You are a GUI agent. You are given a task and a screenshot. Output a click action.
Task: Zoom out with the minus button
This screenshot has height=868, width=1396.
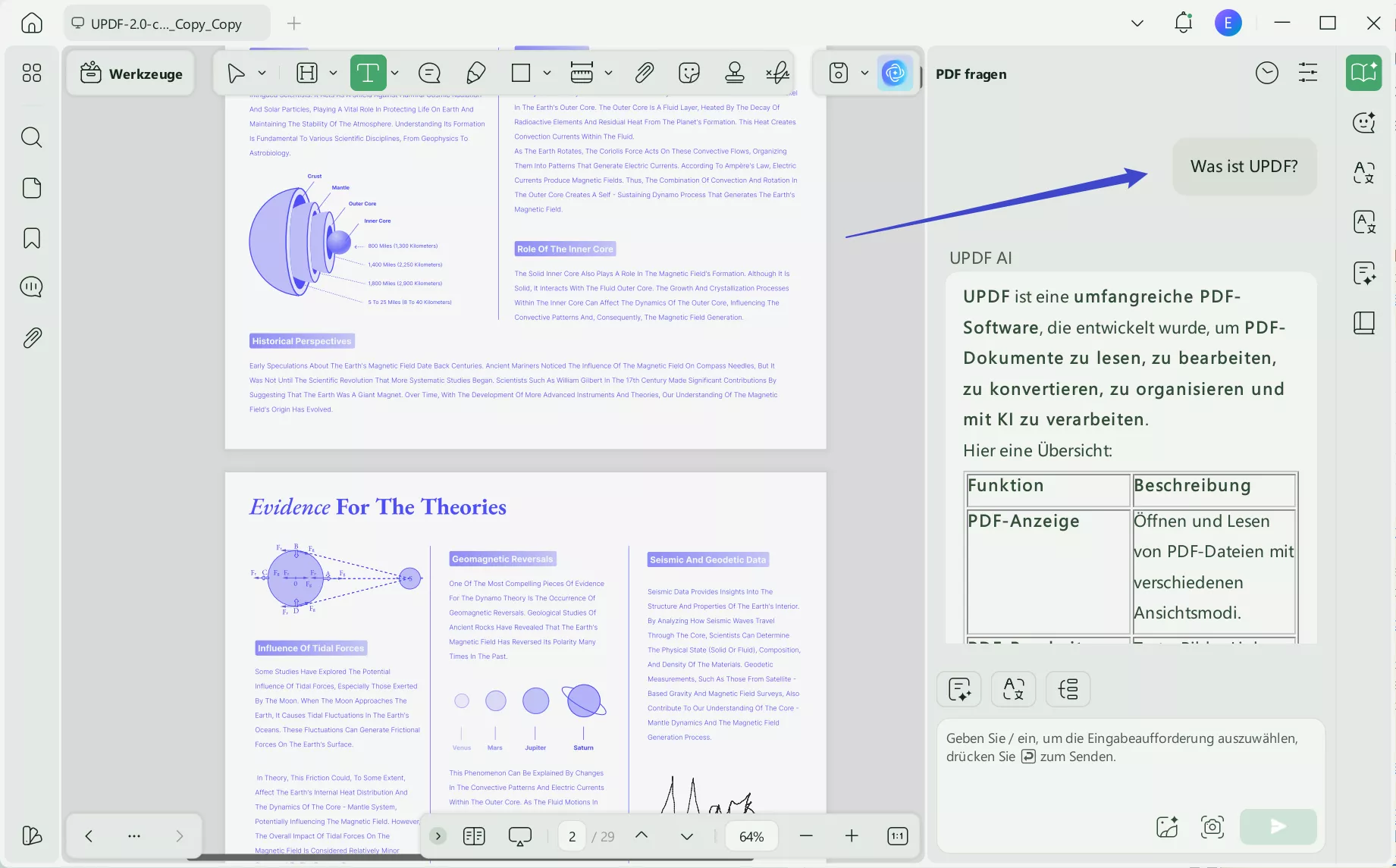(x=806, y=836)
